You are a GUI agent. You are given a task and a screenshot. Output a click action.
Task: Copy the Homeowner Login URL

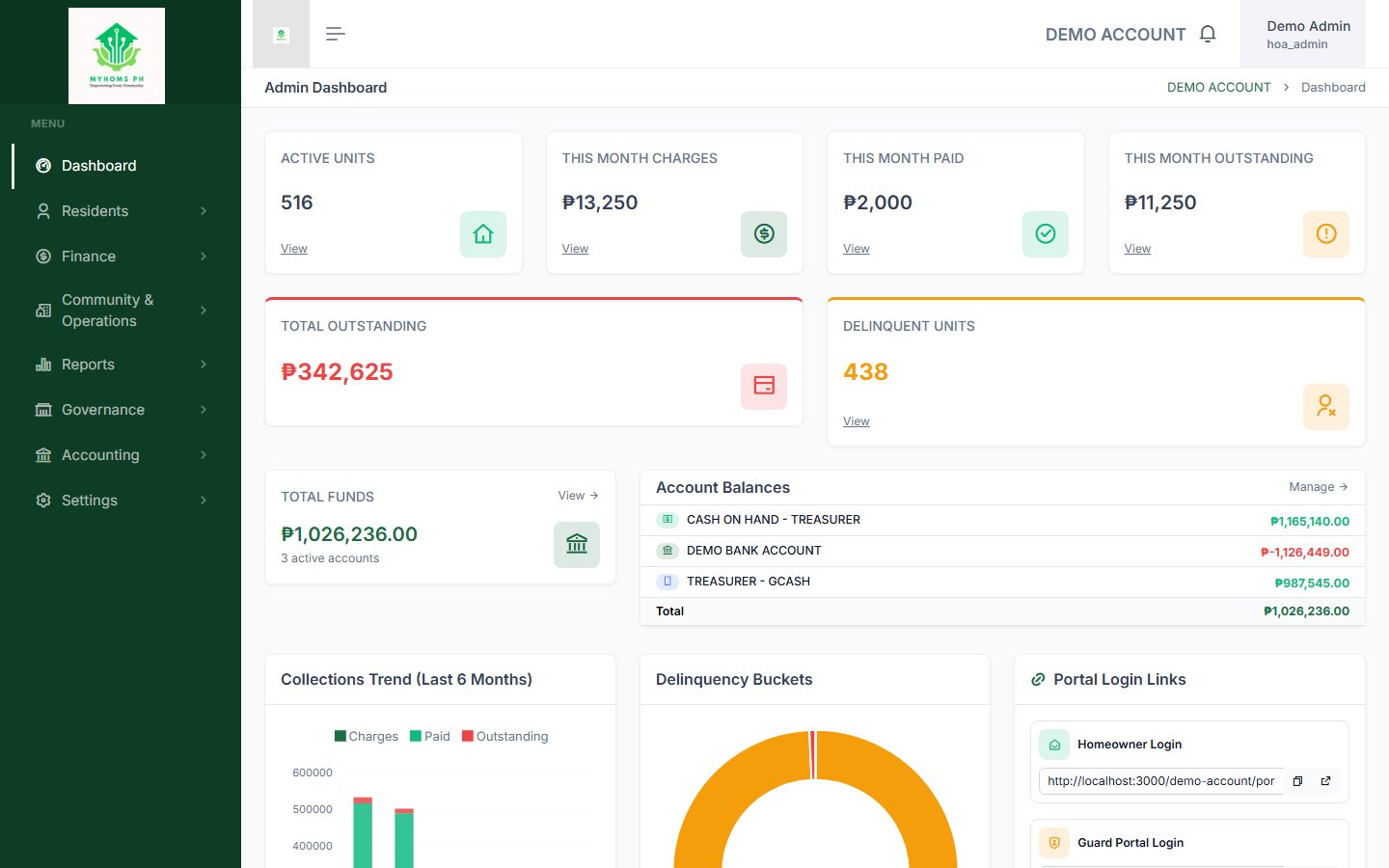pyautogui.click(x=1297, y=781)
